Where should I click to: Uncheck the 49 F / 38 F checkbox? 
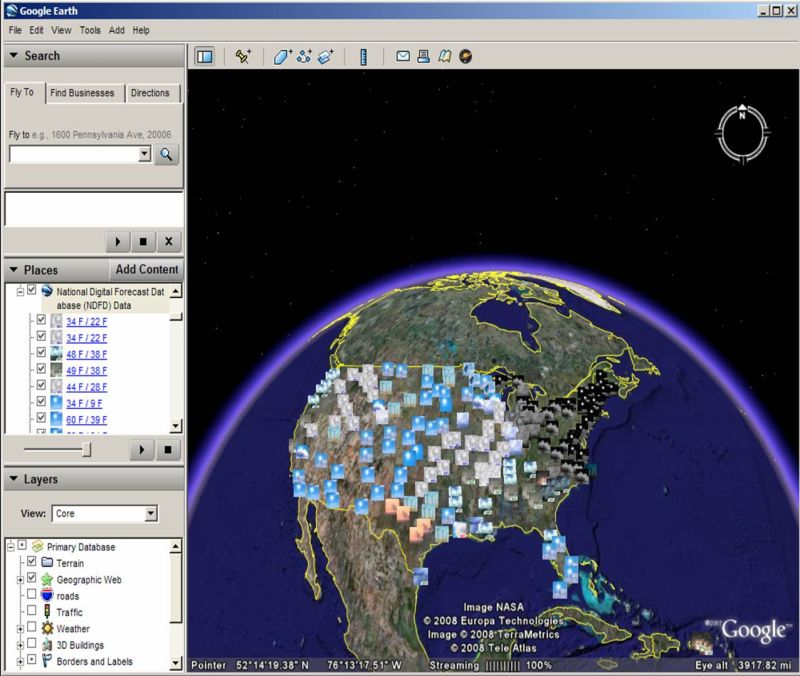click(41, 369)
